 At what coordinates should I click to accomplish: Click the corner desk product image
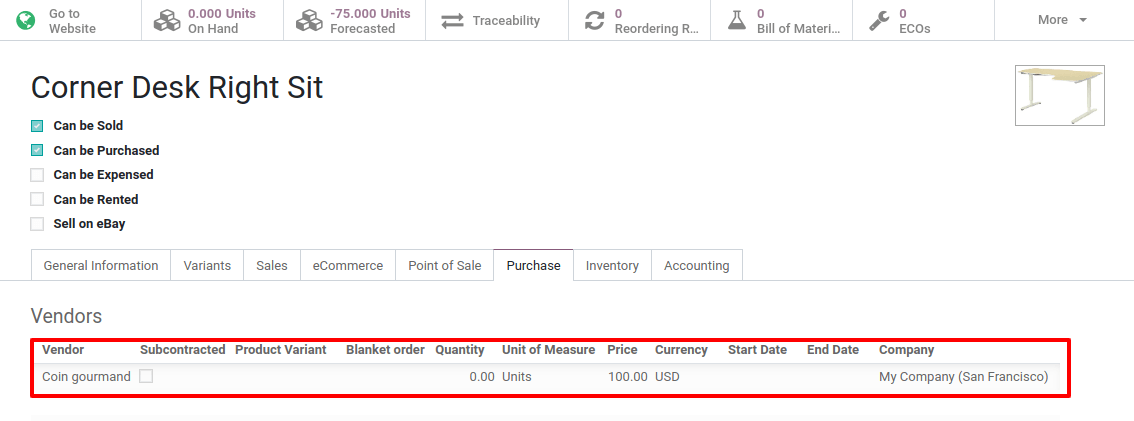click(x=1059, y=96)
